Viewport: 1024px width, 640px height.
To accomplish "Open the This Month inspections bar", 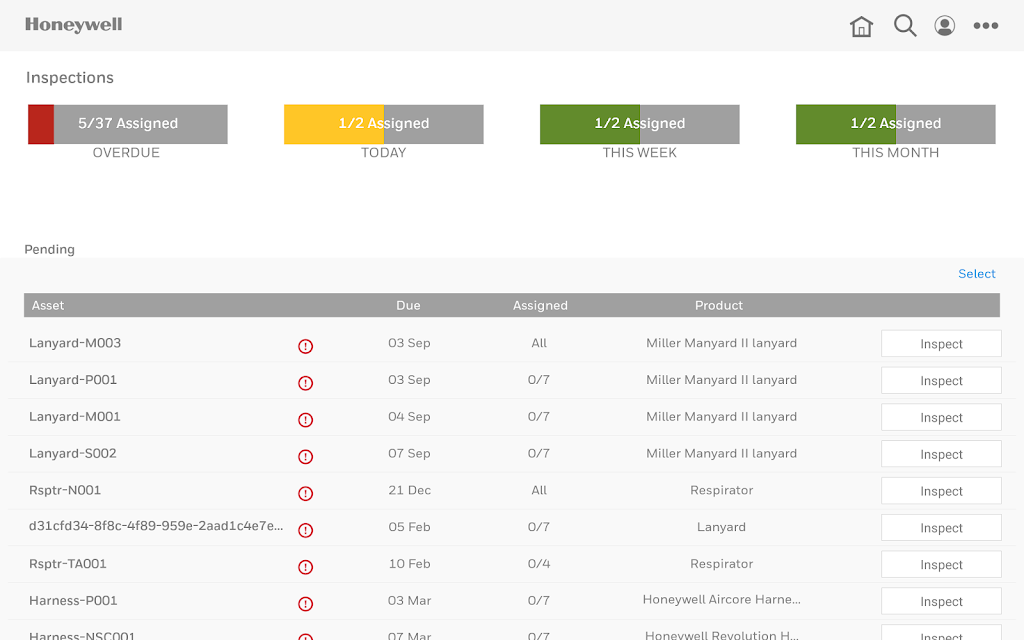I will point(896,124).
